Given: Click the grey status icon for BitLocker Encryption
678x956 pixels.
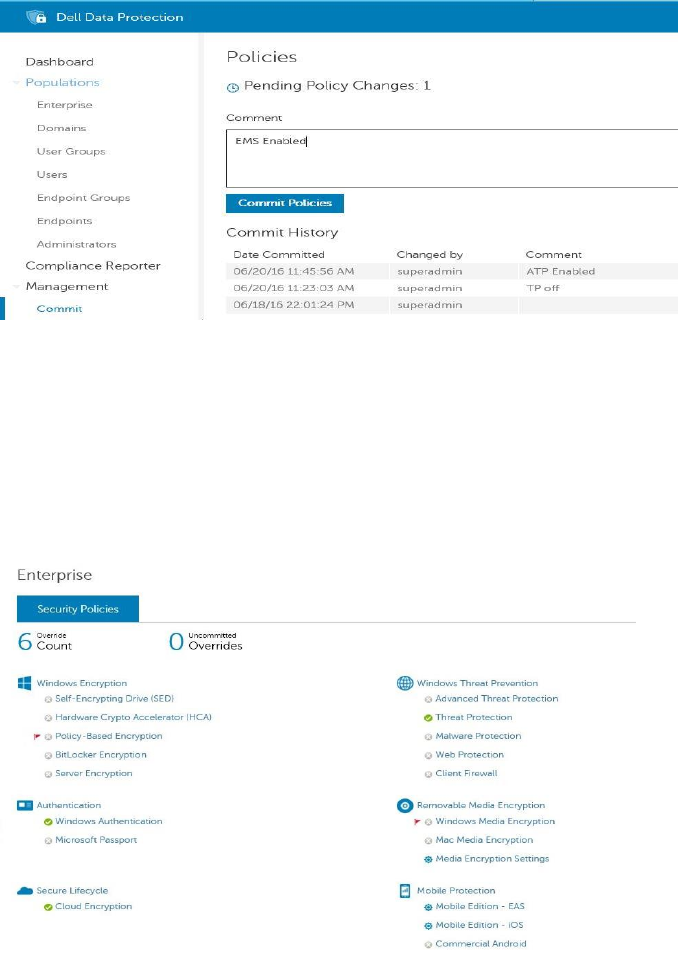Looking at the screenshot, I should pos(48,755).
